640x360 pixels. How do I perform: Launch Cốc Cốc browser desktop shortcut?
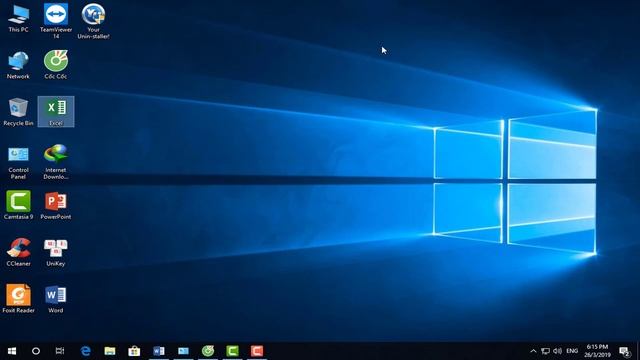(56, 65)
